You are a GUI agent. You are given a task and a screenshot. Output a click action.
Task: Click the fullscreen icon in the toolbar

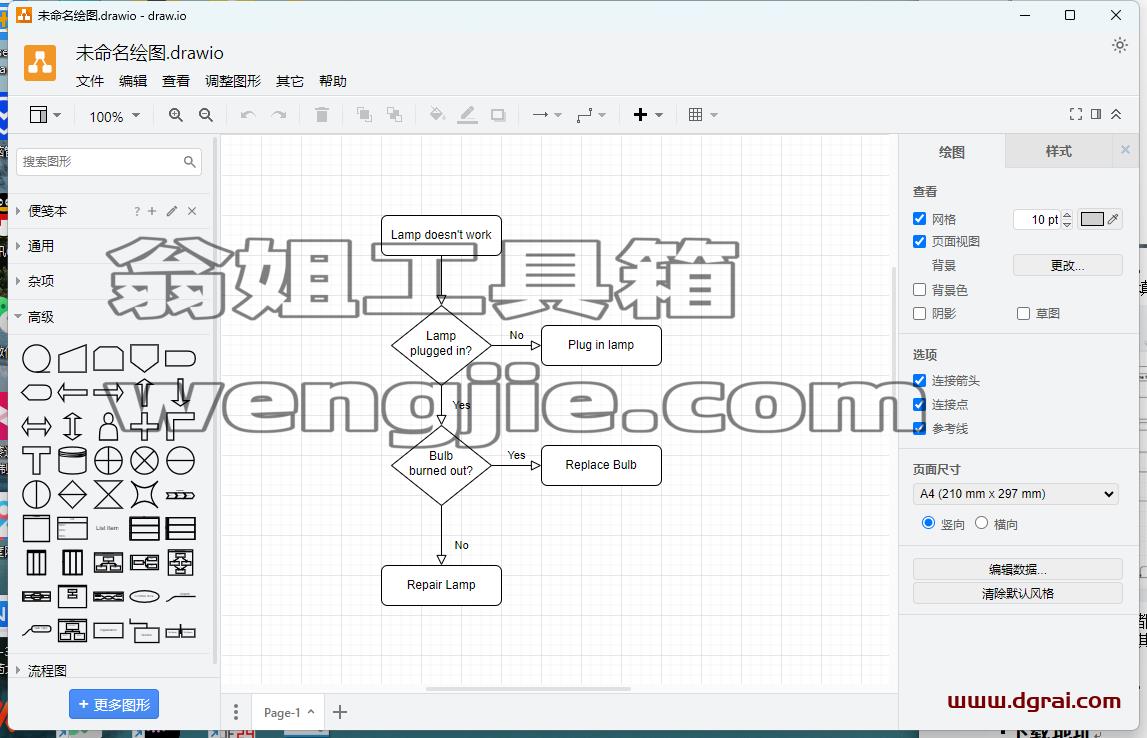coord(1075,114)
